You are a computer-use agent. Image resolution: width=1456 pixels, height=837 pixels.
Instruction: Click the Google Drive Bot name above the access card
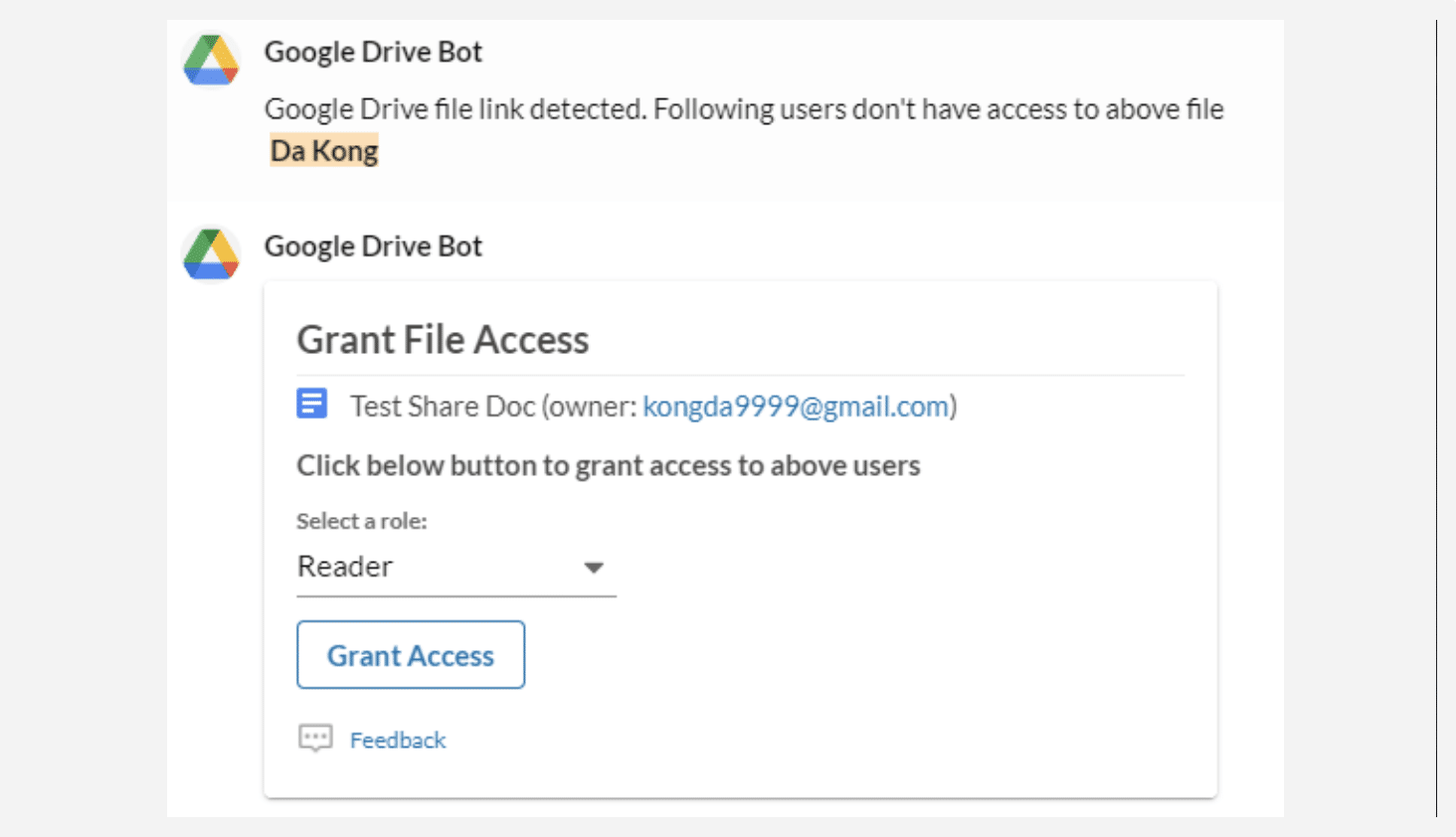coord(373,247)
